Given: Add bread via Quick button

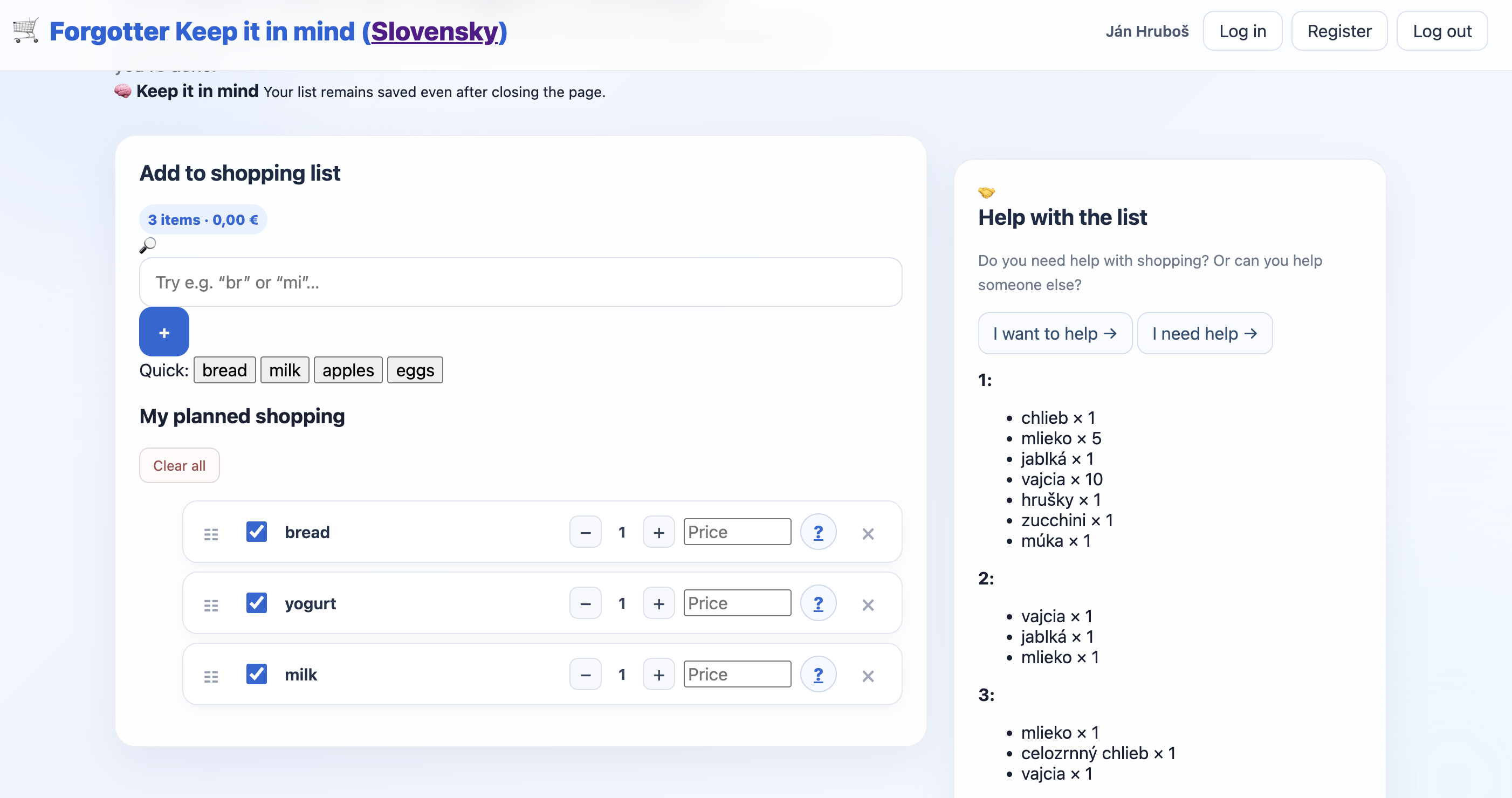Looking at the screenshot, I should pyautogui.click(x=225, y=370).
